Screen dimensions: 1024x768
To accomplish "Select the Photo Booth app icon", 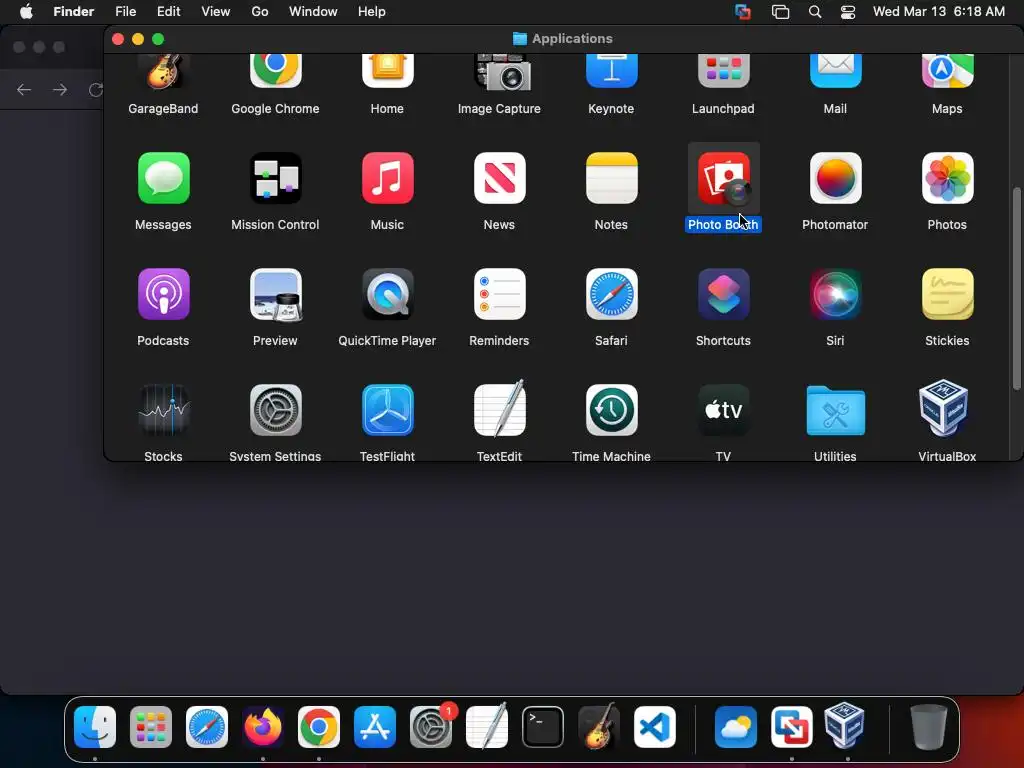I will point(724,178).
